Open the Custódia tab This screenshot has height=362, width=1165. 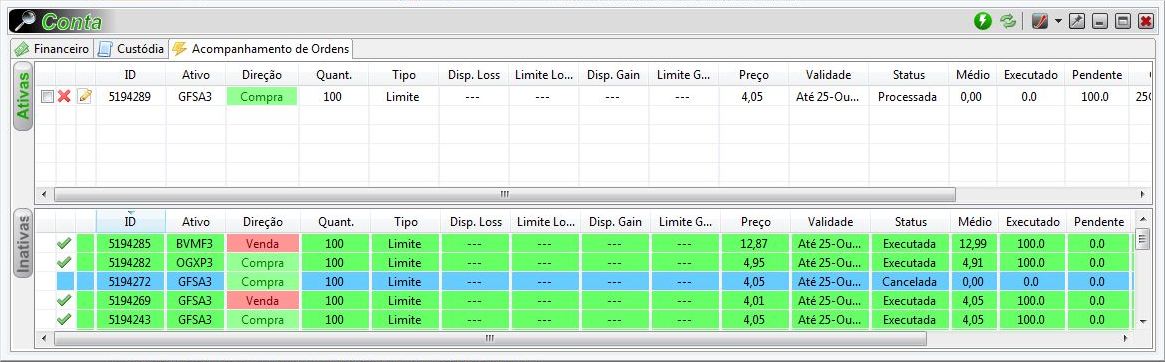(131, 49)
